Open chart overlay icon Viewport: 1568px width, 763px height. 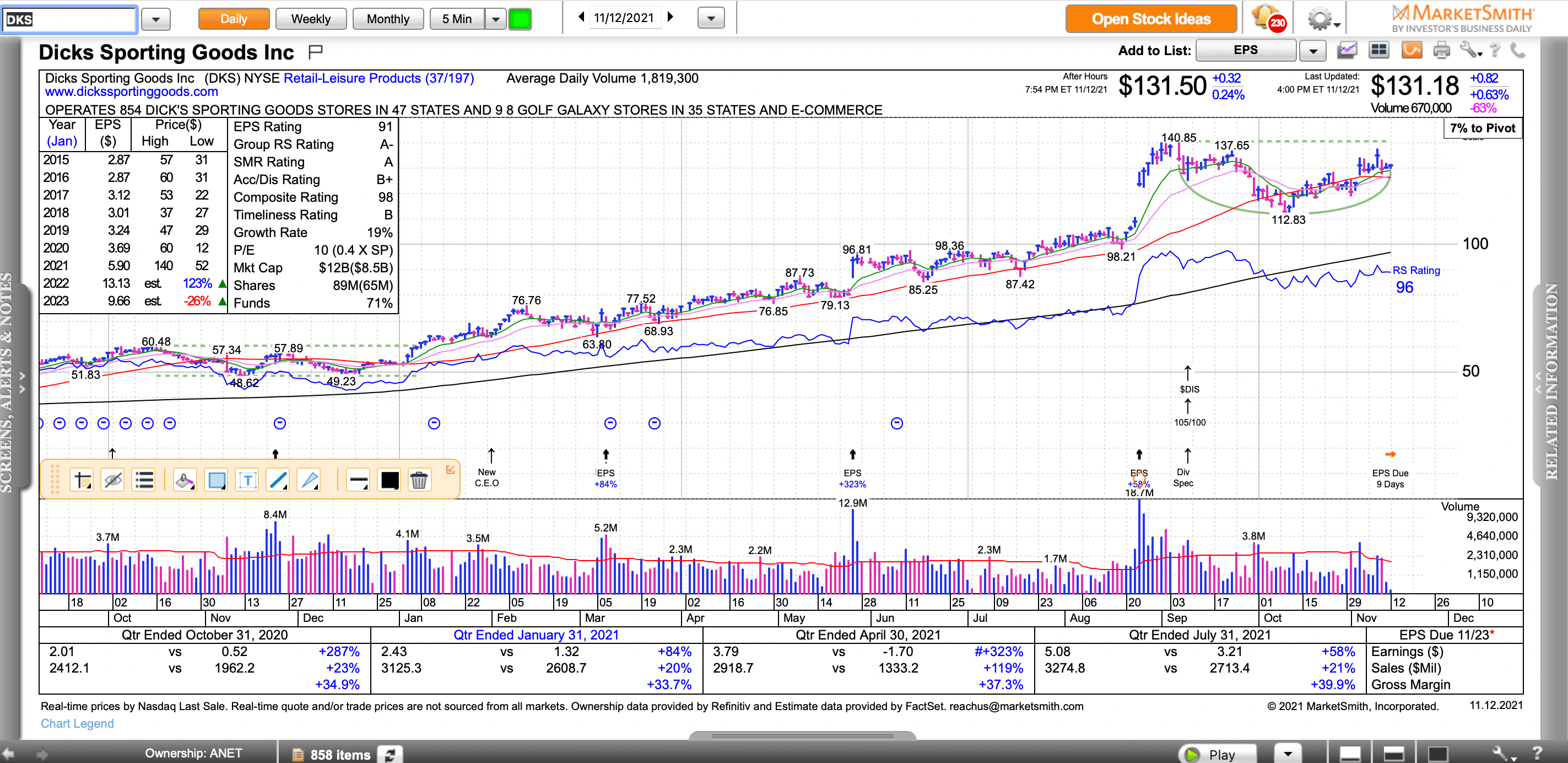(1347, 50)
